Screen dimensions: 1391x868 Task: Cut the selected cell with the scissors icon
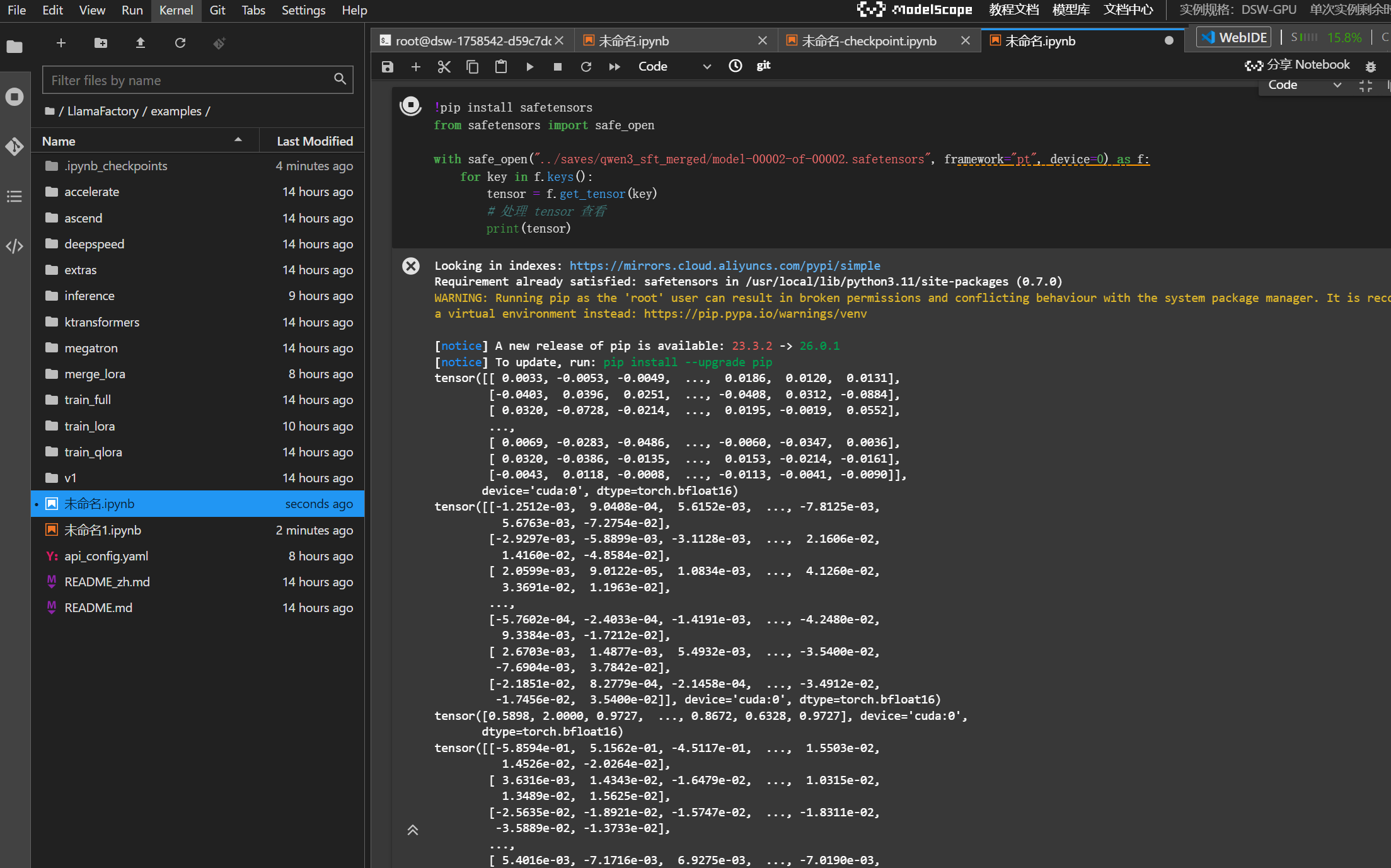click(444, 66)
